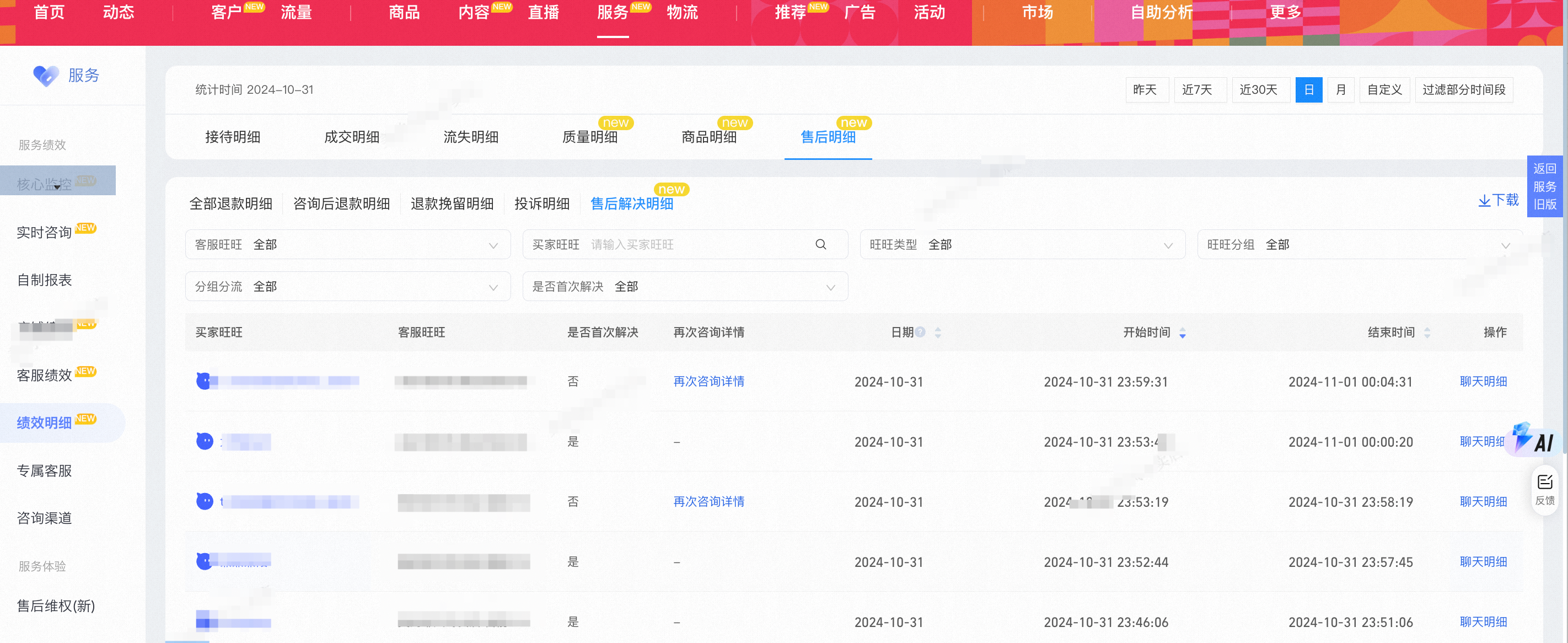This screenshot has height=643, width=1568.
Task: Click the search icon in 买家旺旺 field
Action: pyautogui.click(x=820, y=245)
